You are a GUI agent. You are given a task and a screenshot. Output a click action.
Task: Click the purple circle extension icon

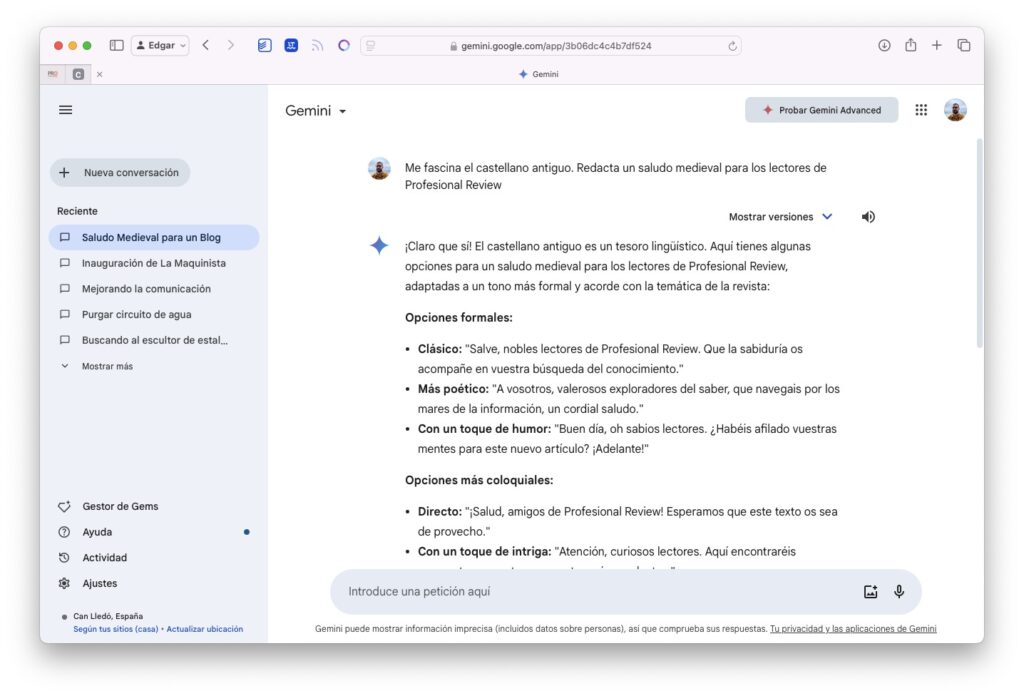click(344, 45)
